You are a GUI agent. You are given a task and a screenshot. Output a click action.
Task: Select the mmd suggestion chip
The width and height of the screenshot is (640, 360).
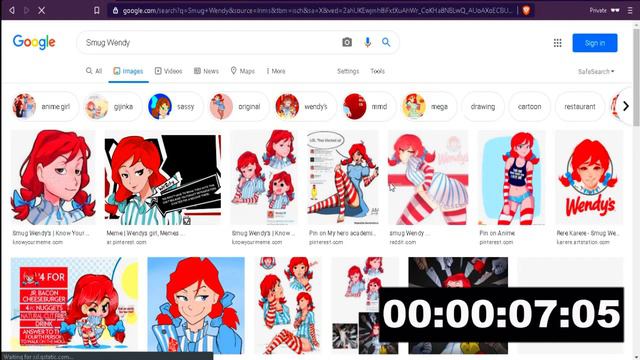[x=369, y=107]
